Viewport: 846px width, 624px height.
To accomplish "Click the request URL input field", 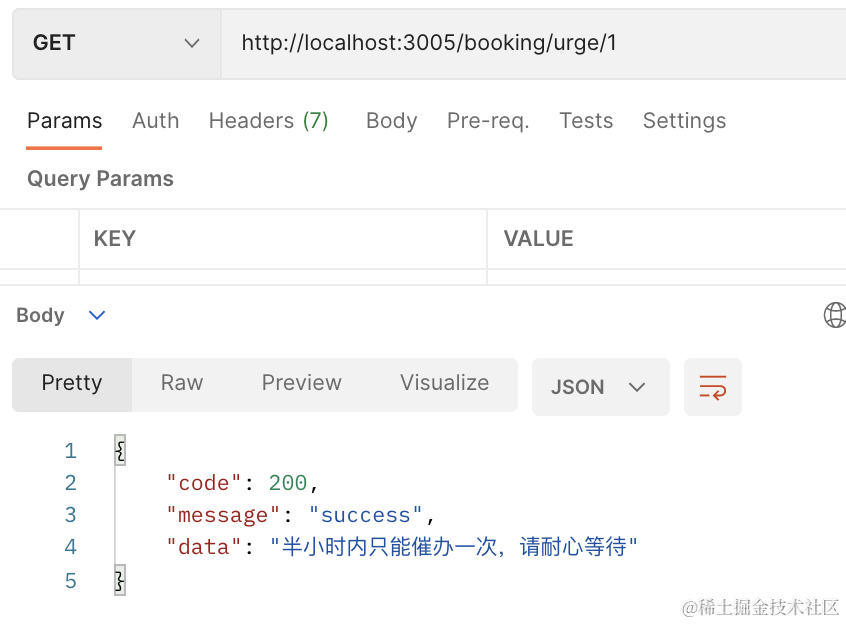I will pyautogui.click(x=530, y=43).
